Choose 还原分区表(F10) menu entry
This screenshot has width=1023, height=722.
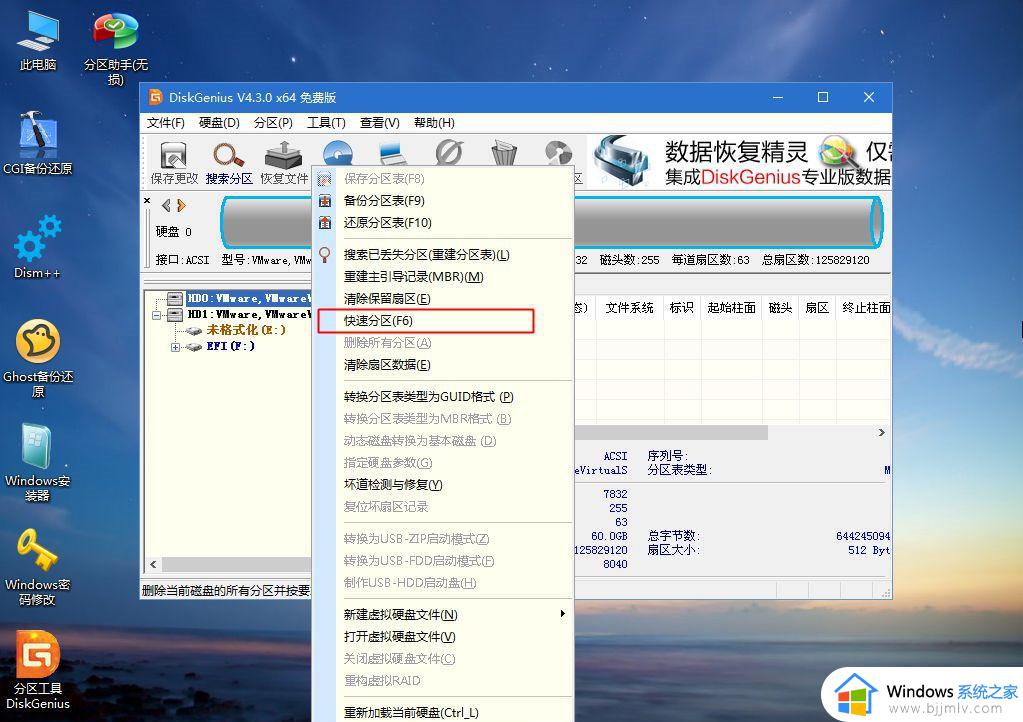[444, 223]
